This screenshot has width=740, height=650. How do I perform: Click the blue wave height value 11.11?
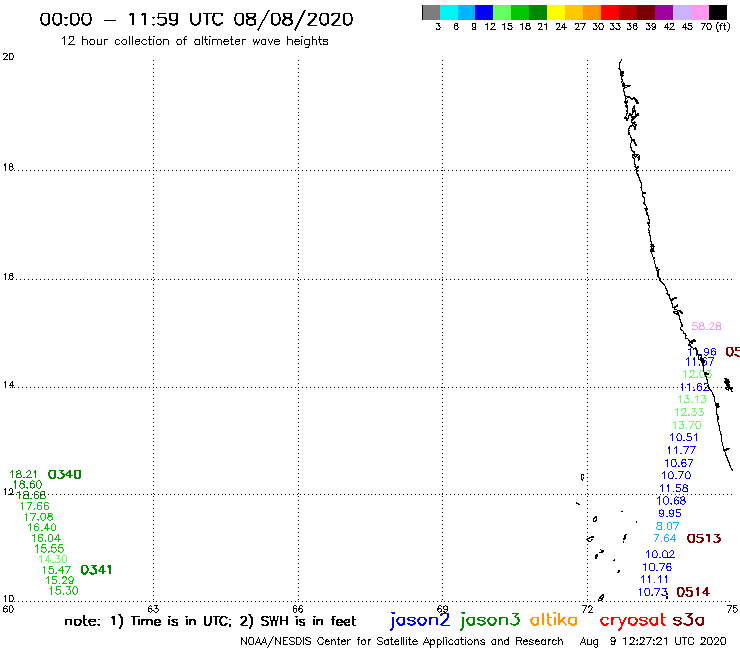654,579
